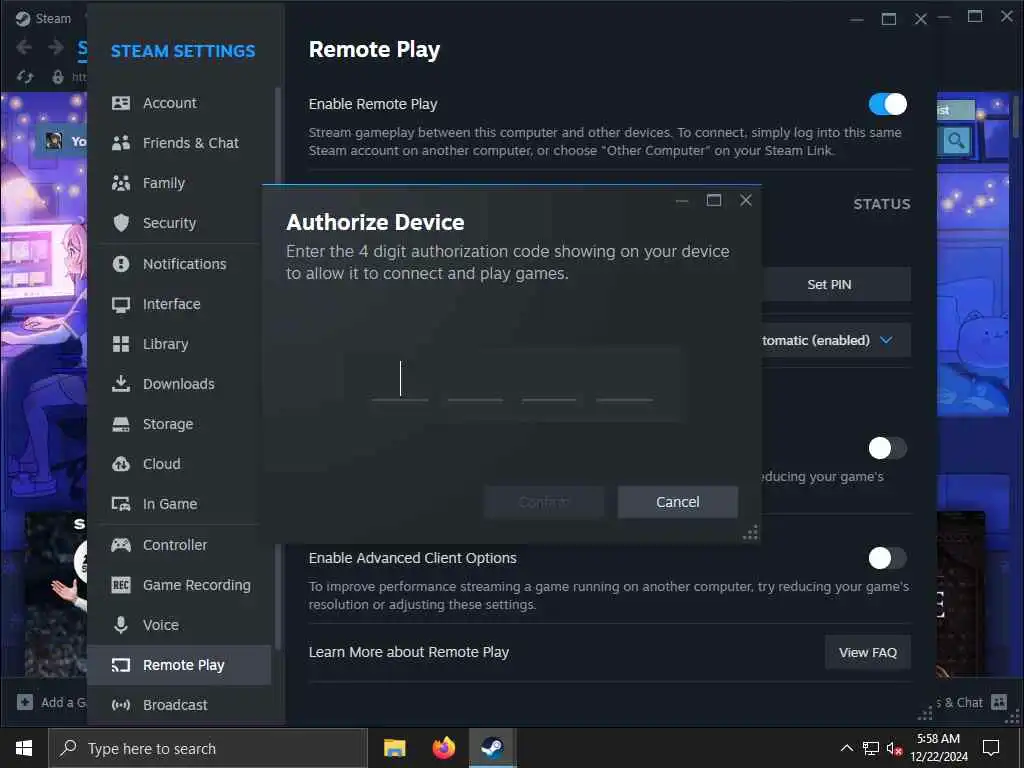Click the Steam taskbar icon
Viewport: 1024px width, 768px height.
click(492, 748)
